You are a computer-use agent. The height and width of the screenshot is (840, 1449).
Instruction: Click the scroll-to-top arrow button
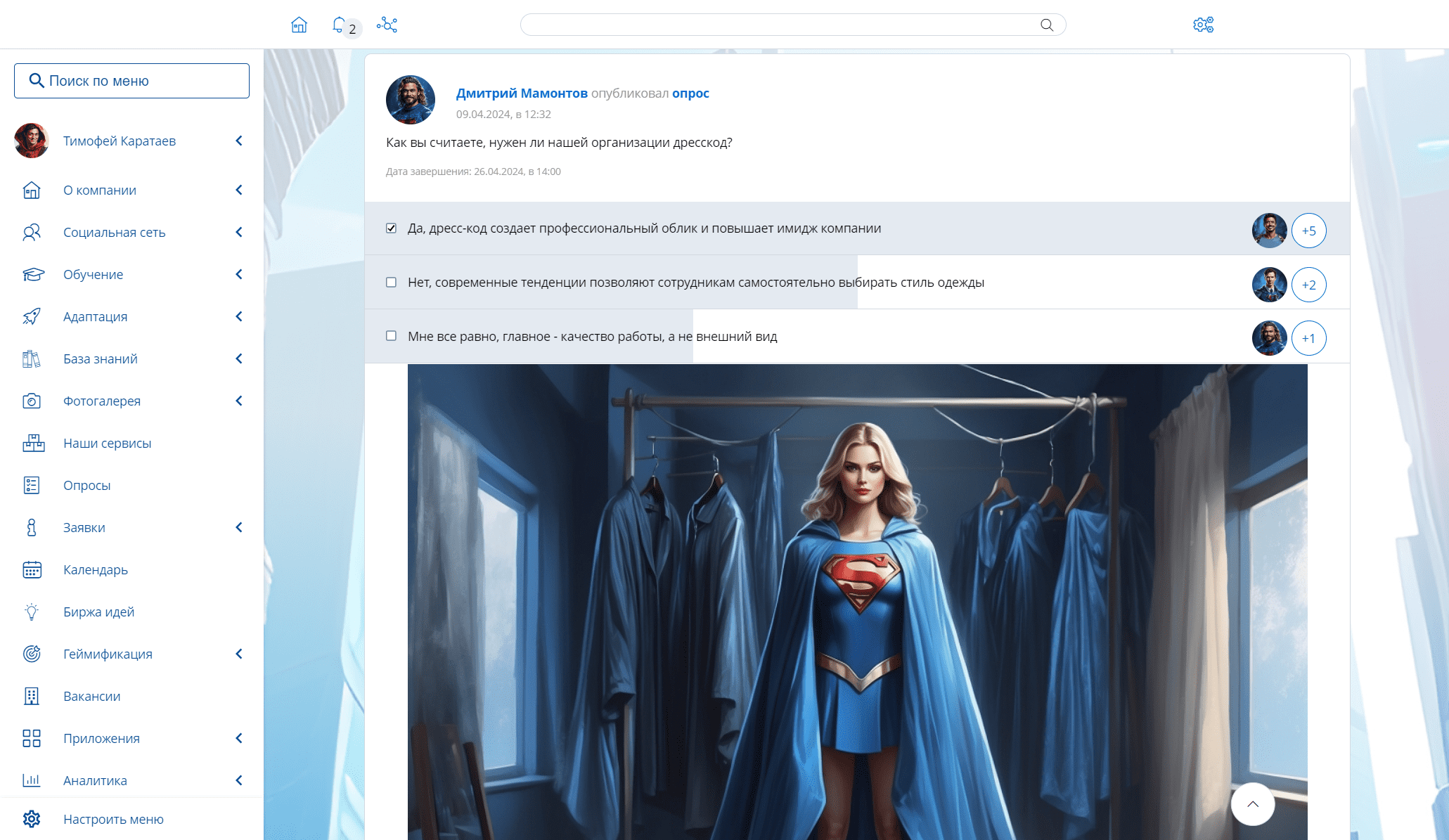click(x=1253, y=804)
